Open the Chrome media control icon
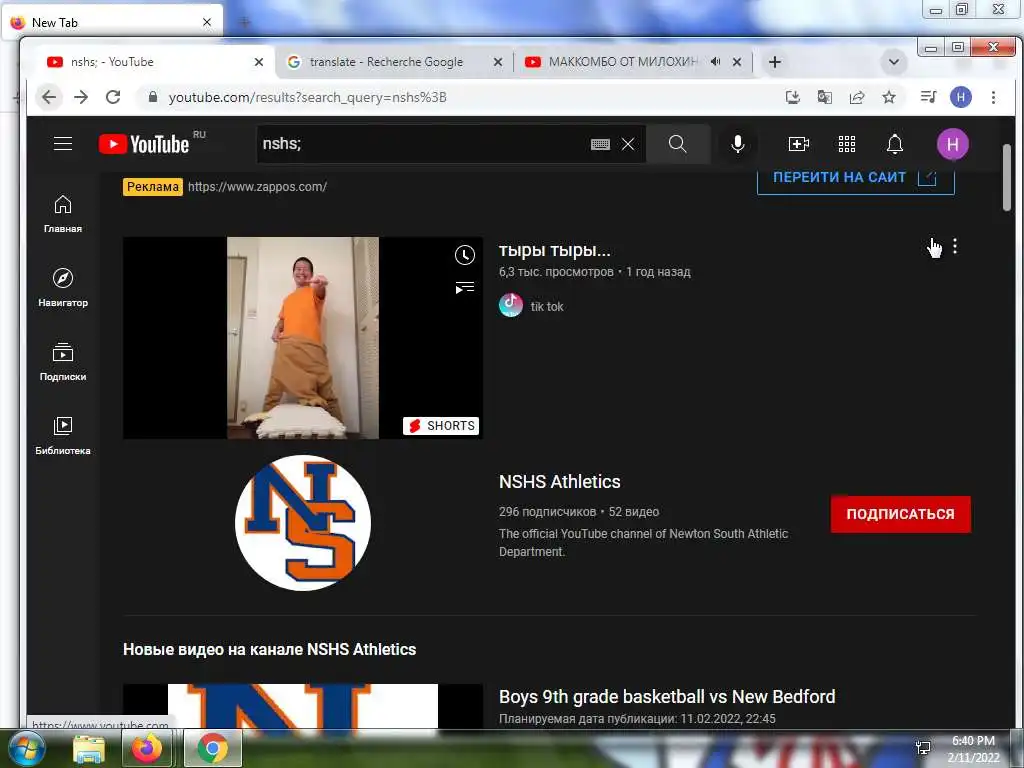The height and width of the screenshot is (768, 1024). tap(928, 97)
